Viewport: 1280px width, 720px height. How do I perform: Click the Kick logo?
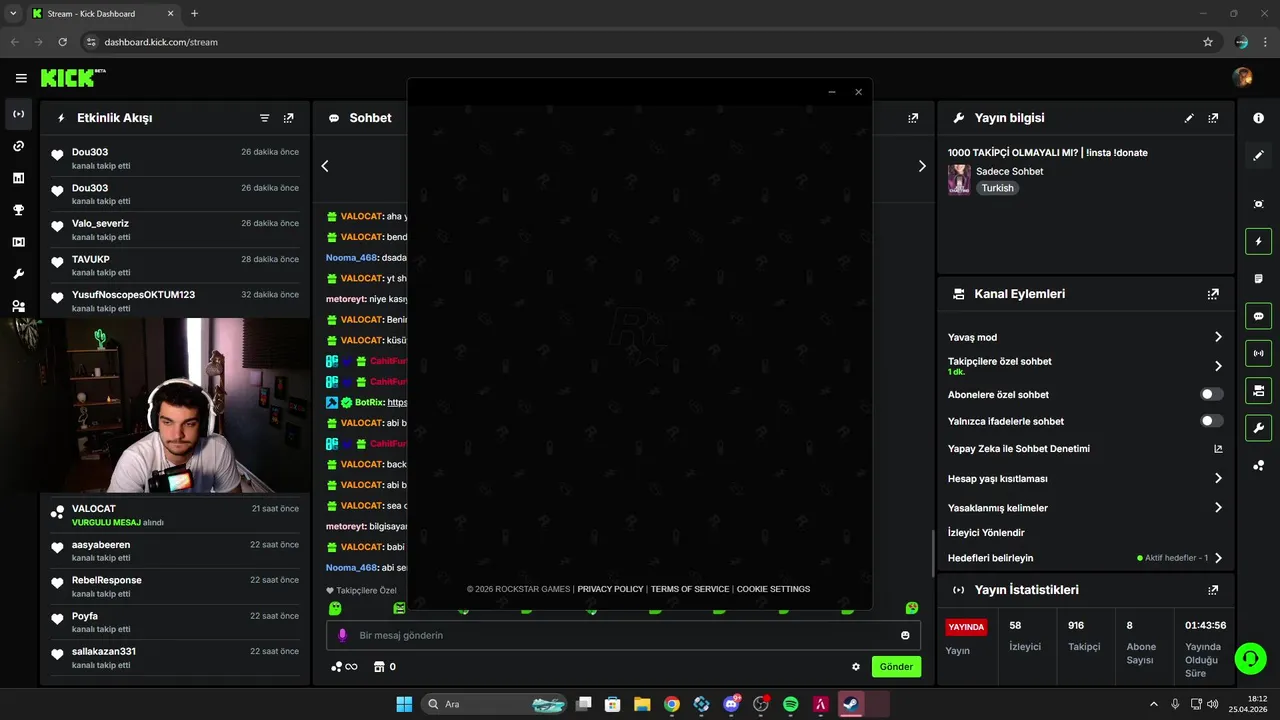click(x=73, y=77)
